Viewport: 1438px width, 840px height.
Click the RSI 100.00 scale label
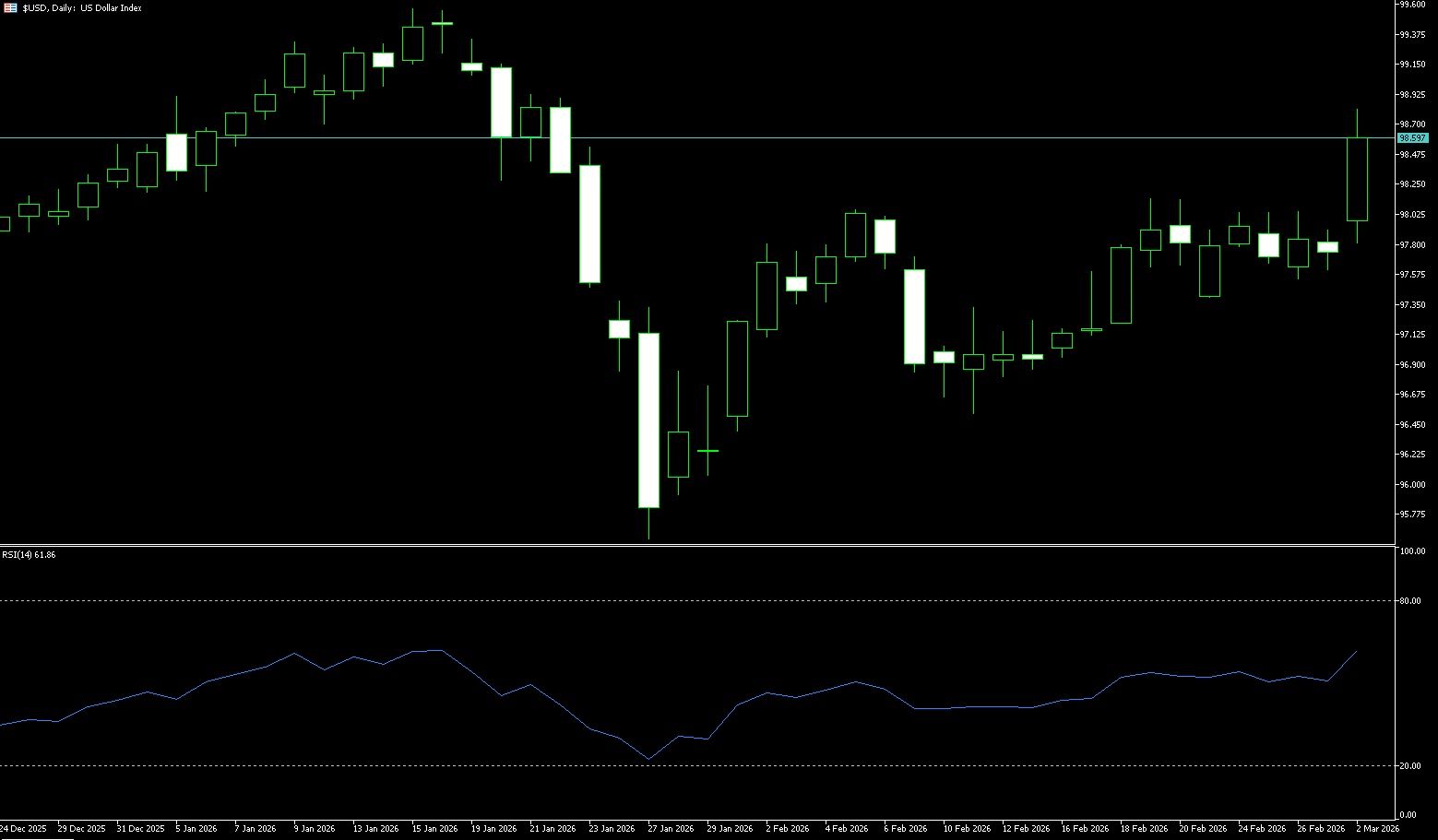tap(1411, 551)
